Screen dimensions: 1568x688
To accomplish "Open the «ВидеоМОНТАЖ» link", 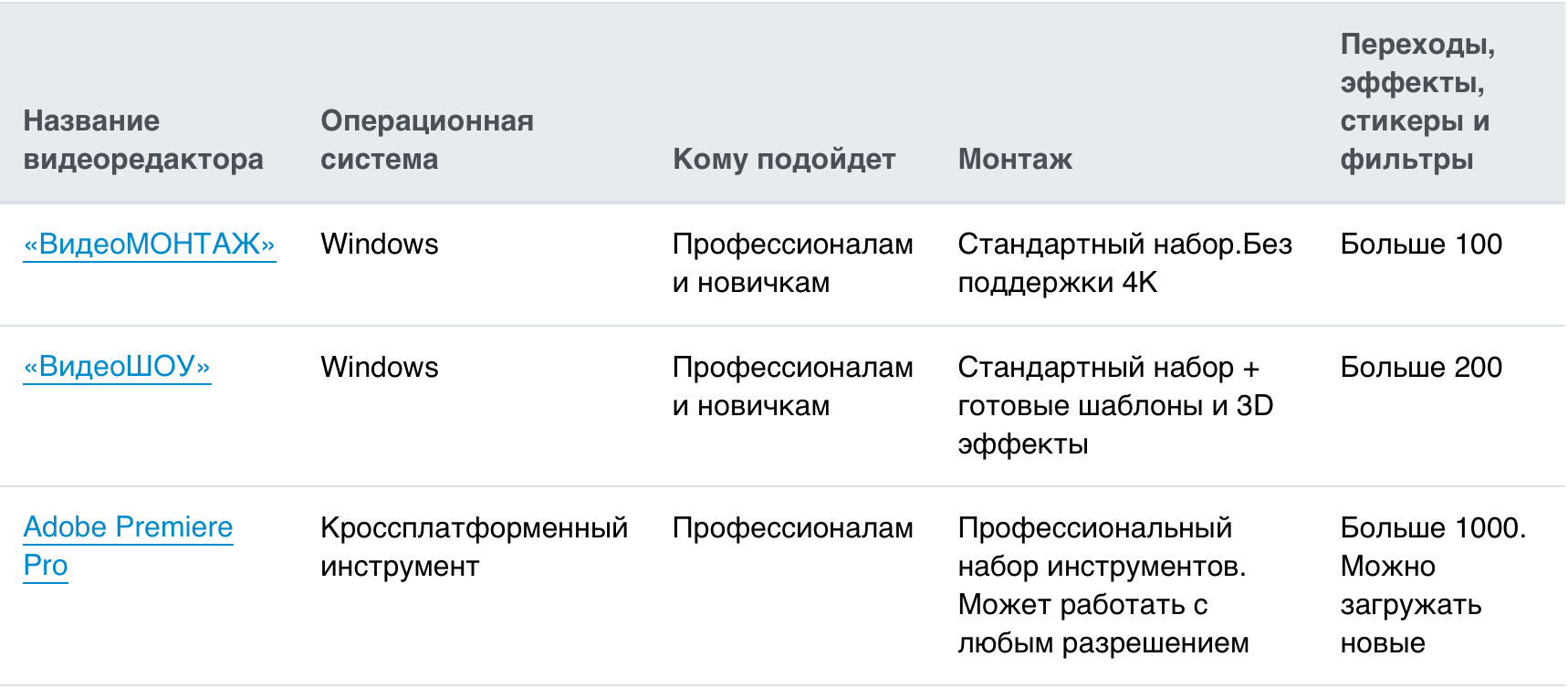I will point(150,245).
